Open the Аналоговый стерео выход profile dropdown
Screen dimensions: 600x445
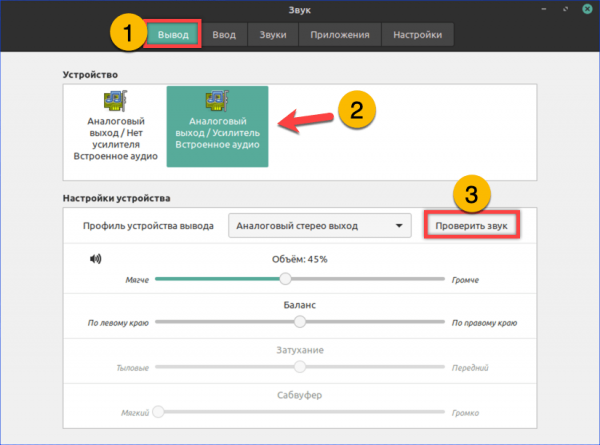[320, 226]
